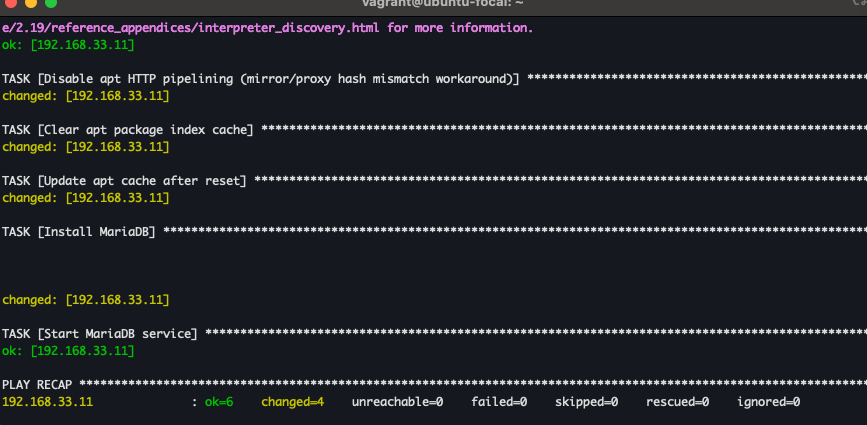
Task: Click the 'changed=4' recap value
Action: click(x=293, y=402)
